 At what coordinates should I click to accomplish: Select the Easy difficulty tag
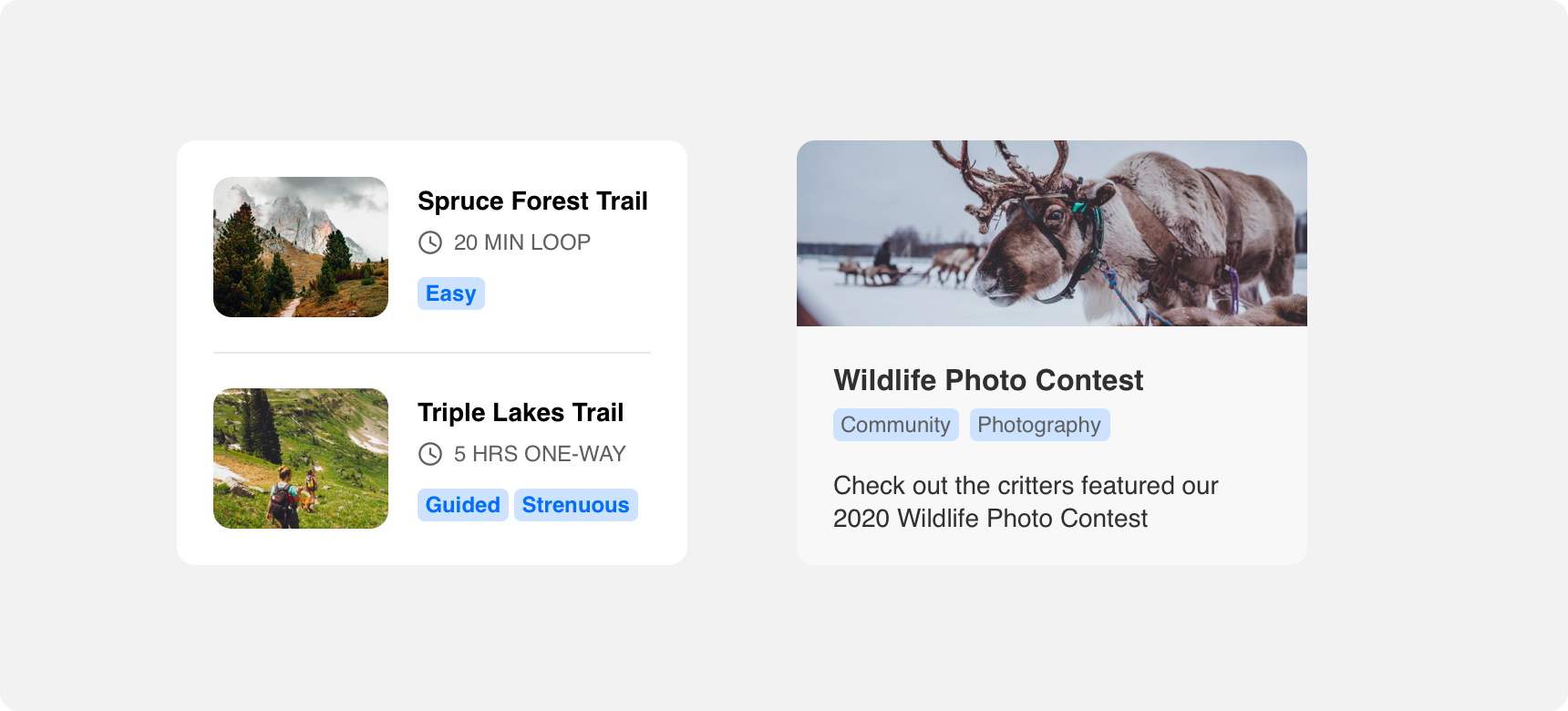[x=451, y=294]
